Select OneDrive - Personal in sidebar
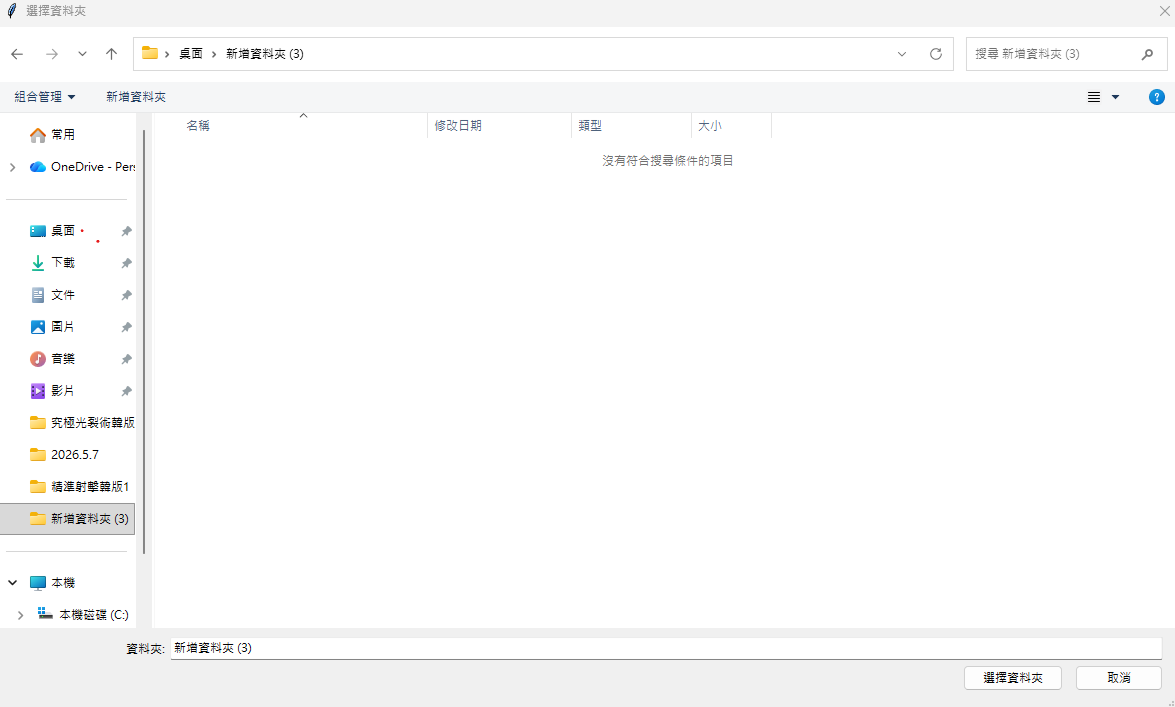 81,166
